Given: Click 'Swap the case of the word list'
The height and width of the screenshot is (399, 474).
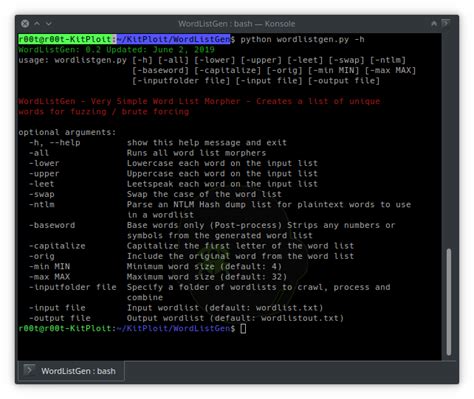Looking at the screenshot, I should [204, 194].
